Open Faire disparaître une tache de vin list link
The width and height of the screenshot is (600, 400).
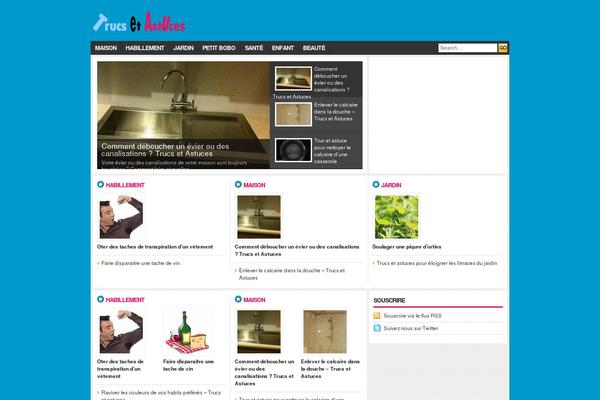click(140, 263)
